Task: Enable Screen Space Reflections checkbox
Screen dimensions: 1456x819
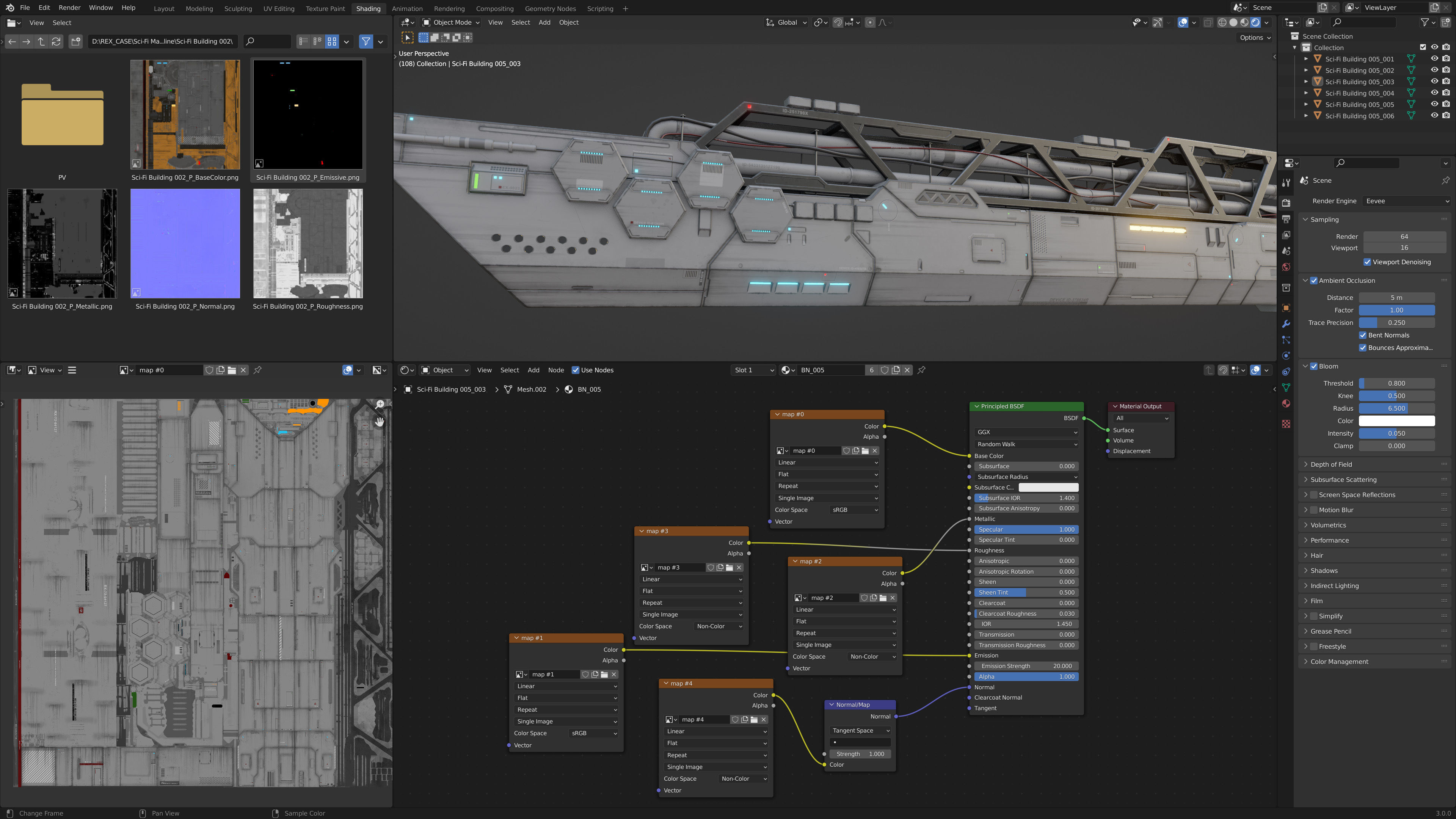Action: point(1314,494)
